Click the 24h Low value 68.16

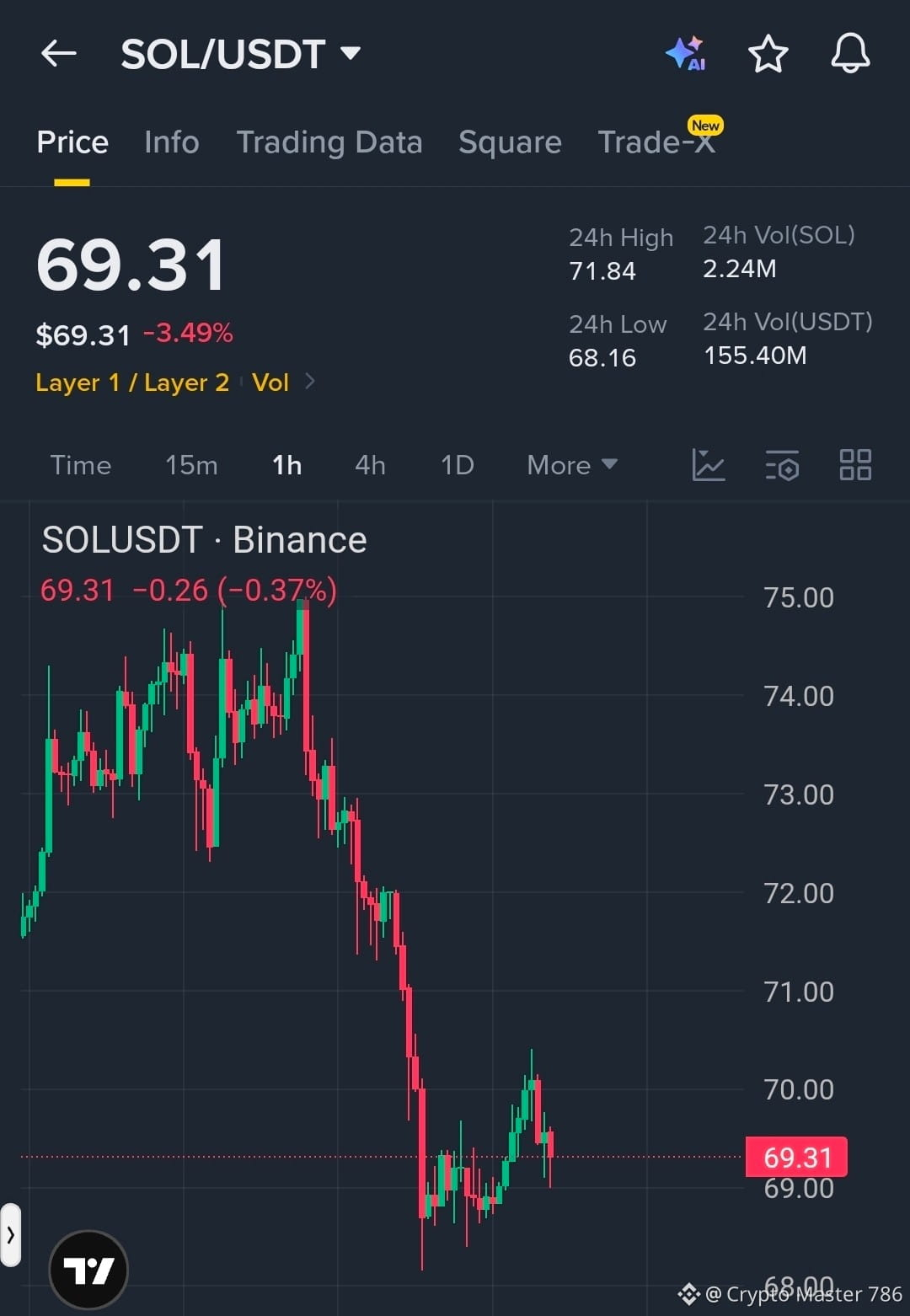point(602,358)
